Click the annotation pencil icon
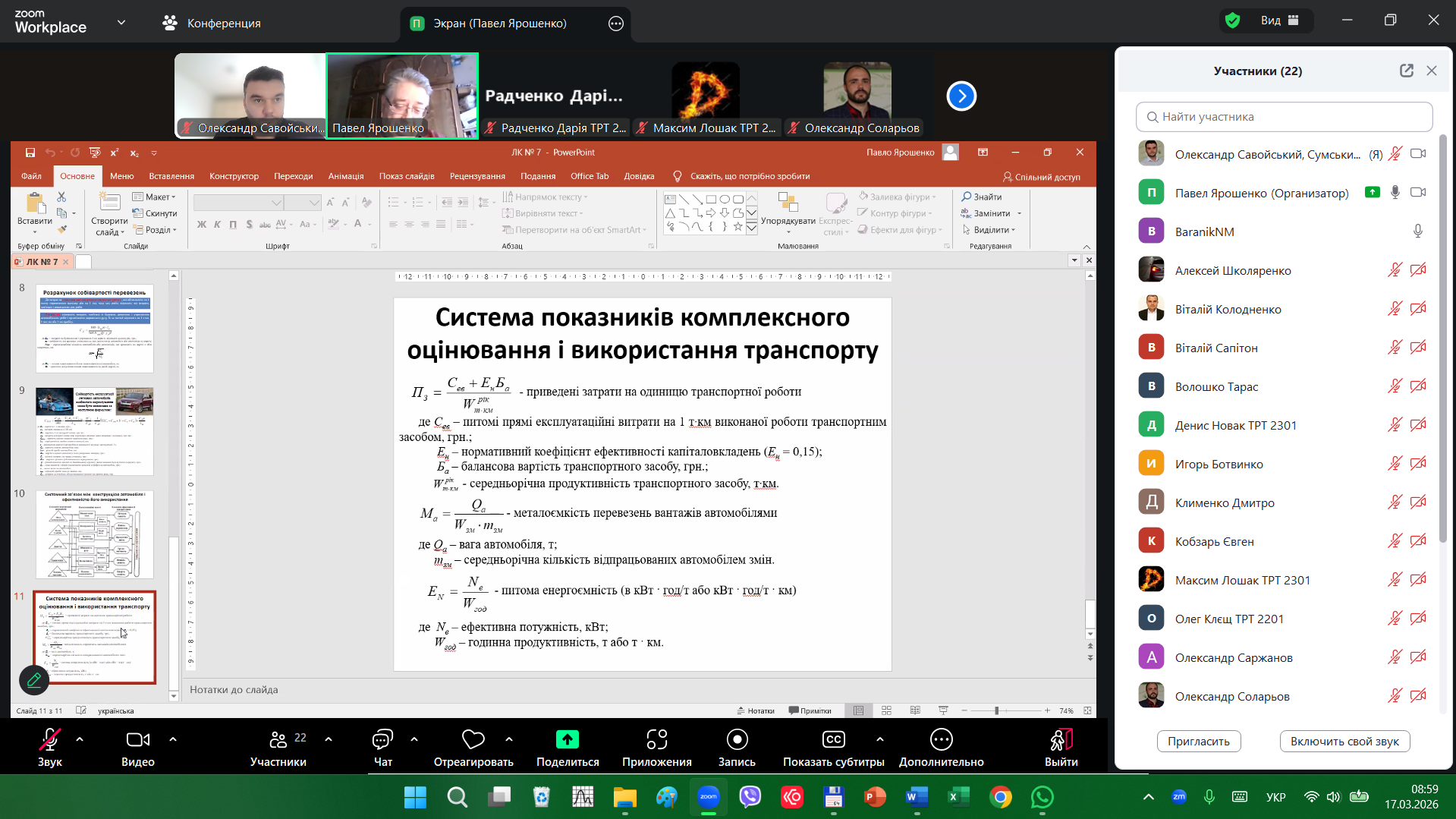Viewport: 1456px width, 819px height. click(x=34, y=680)
